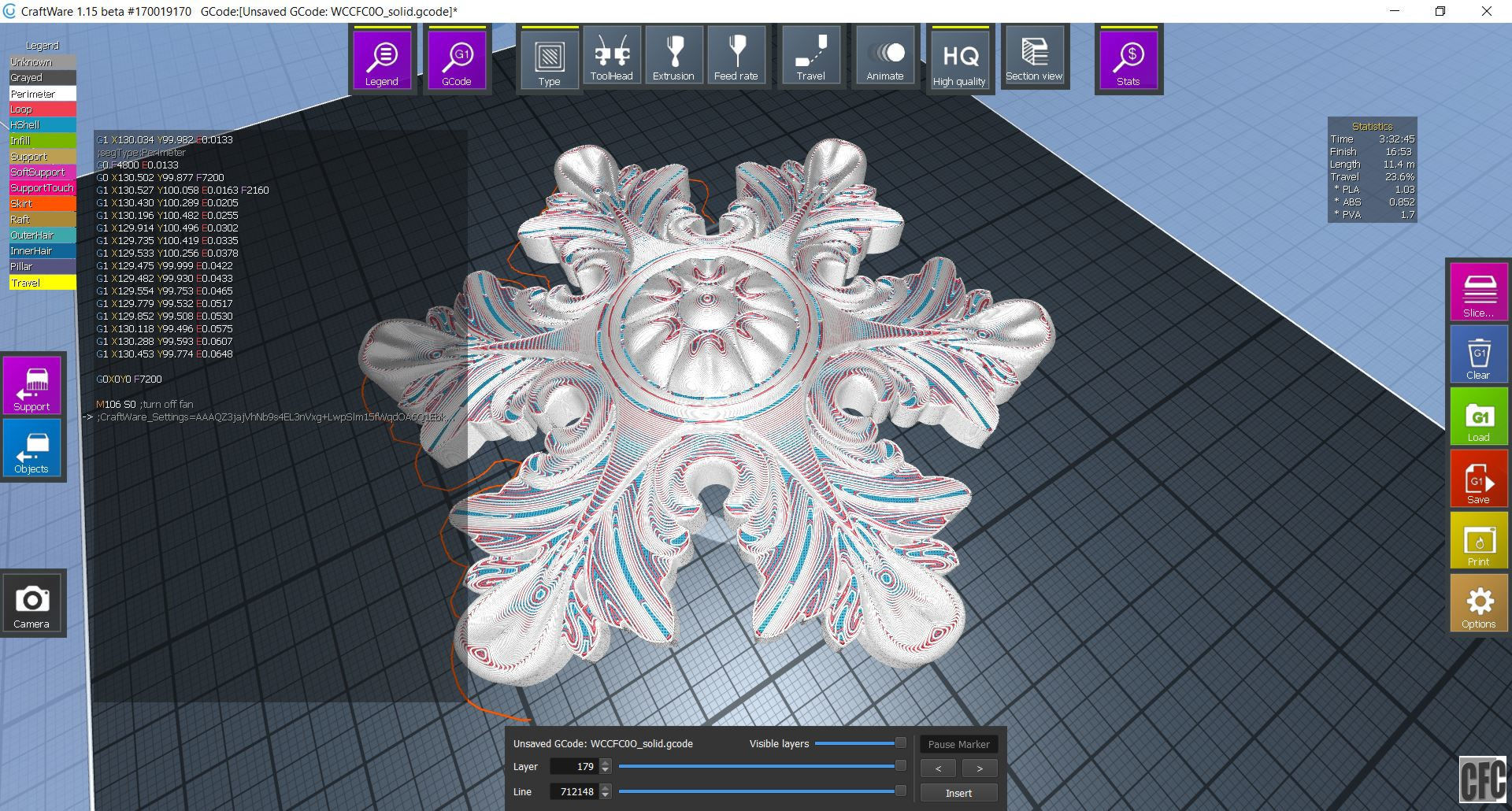The height and width of the screenshot is (811, 1512).
Task: Open the Section view
Action: [1034, 56]
